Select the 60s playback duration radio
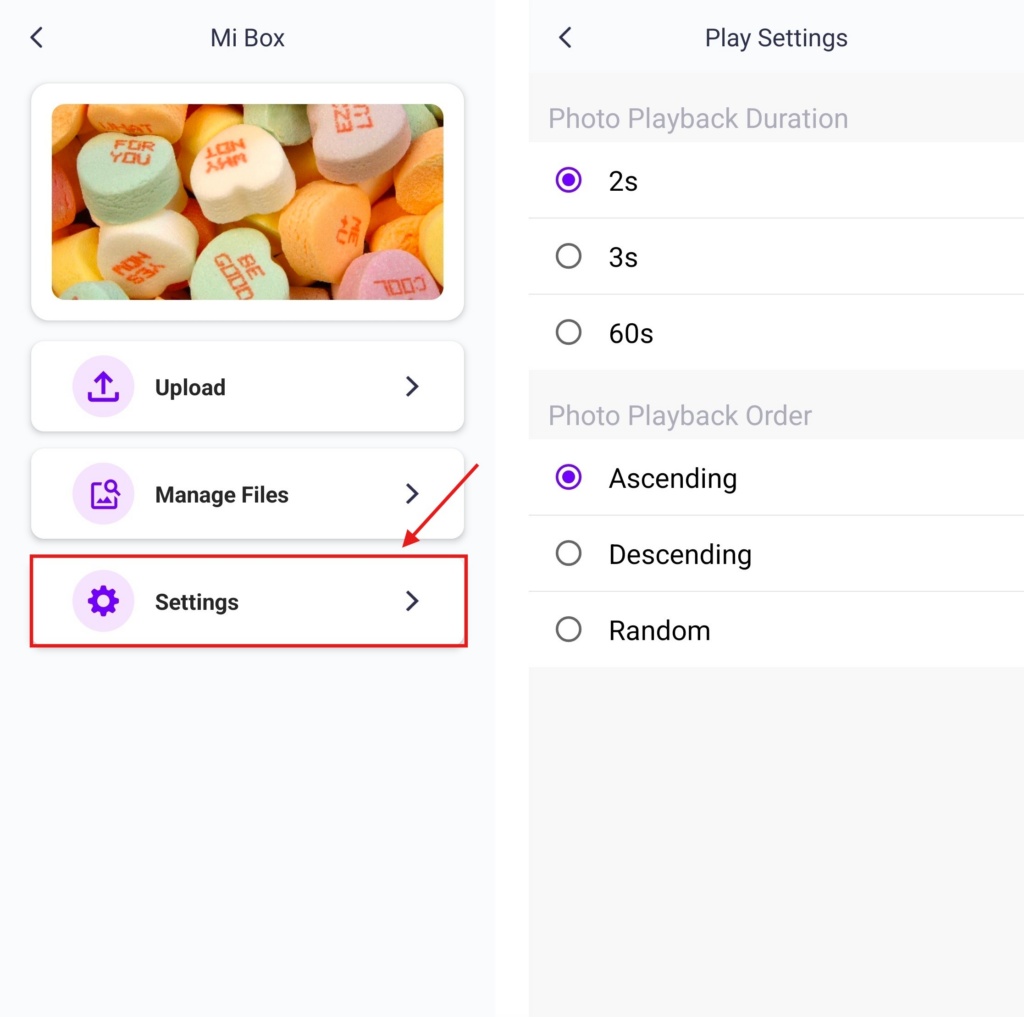 click(x=568, y=332)
